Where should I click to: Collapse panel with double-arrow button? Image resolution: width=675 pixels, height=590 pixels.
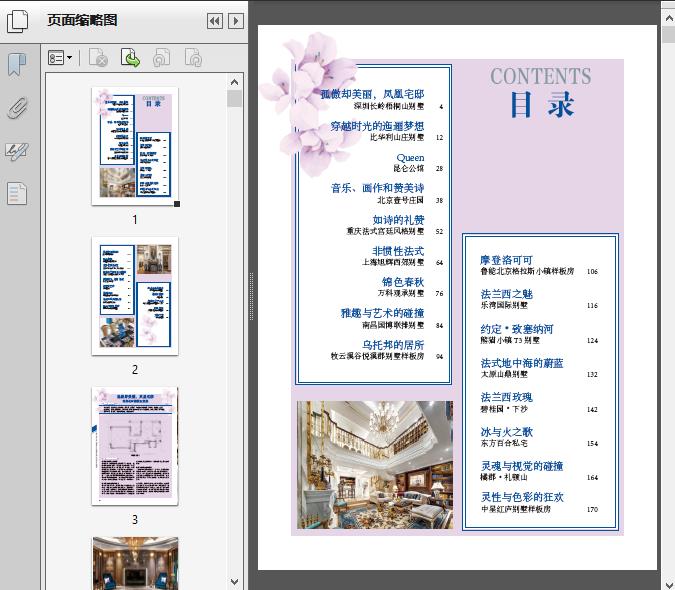pos(214,20)
